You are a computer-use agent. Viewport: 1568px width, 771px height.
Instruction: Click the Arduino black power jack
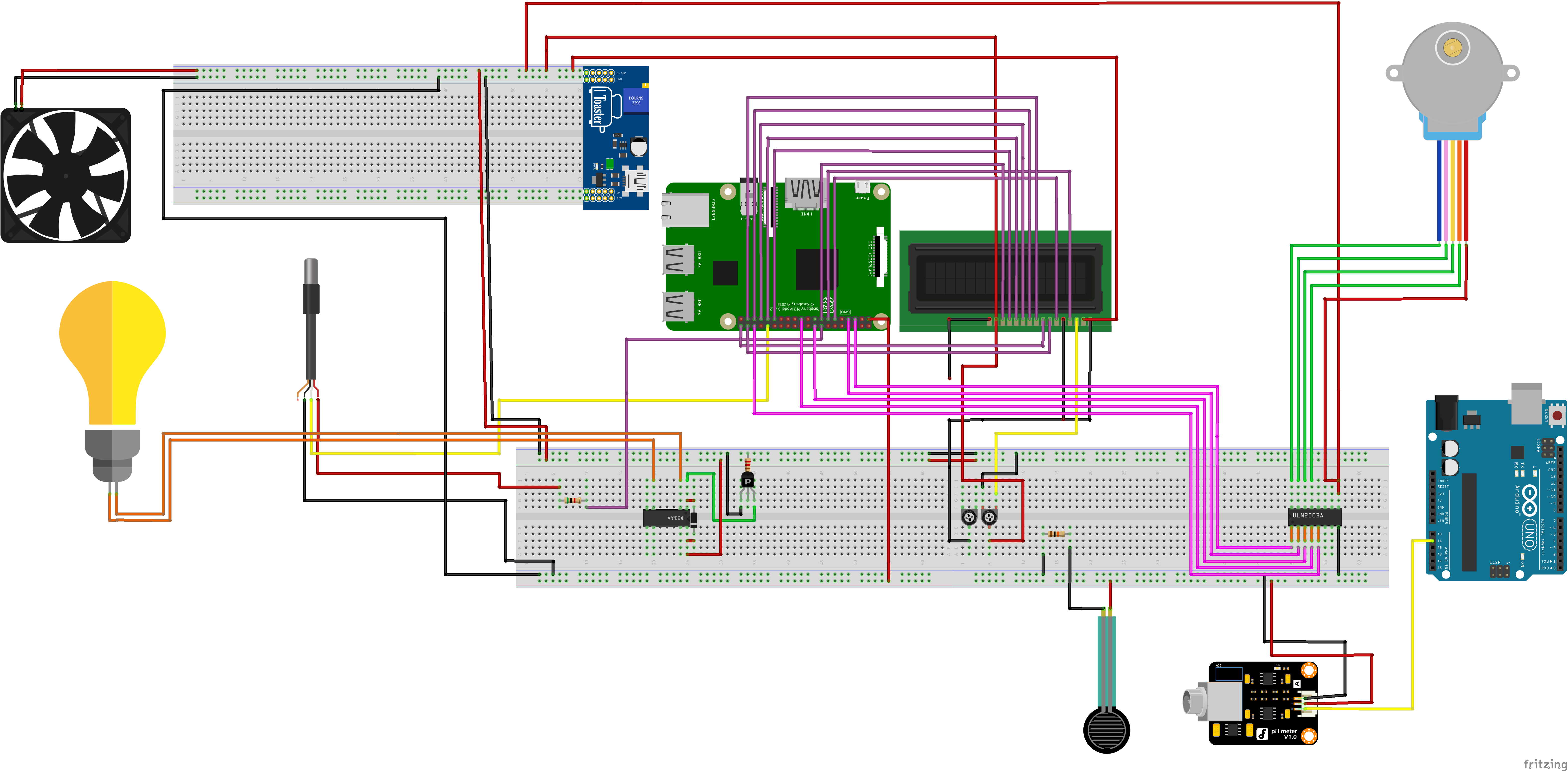(1446, 413)
